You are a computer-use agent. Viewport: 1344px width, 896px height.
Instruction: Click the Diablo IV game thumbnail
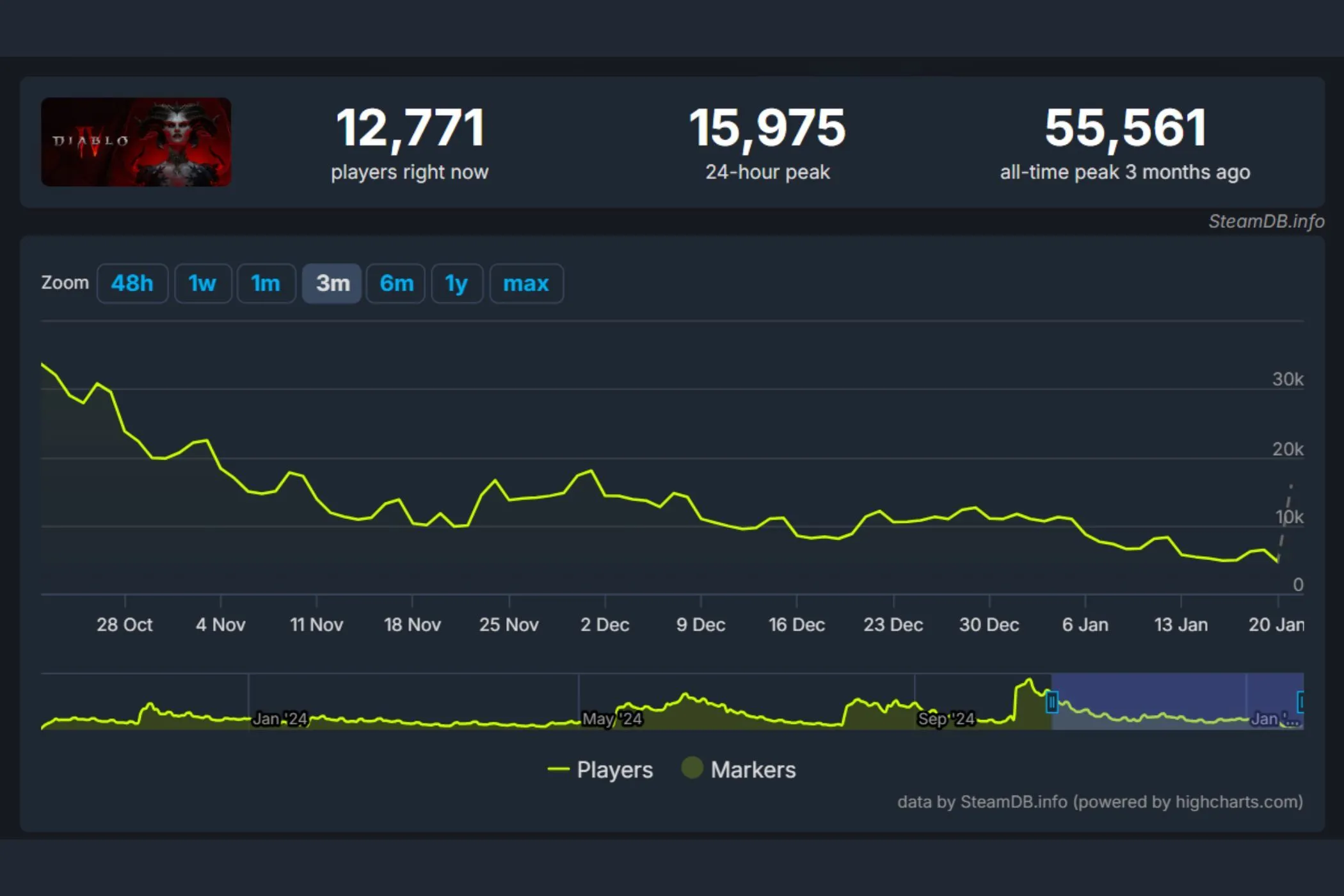click(136, 142)
